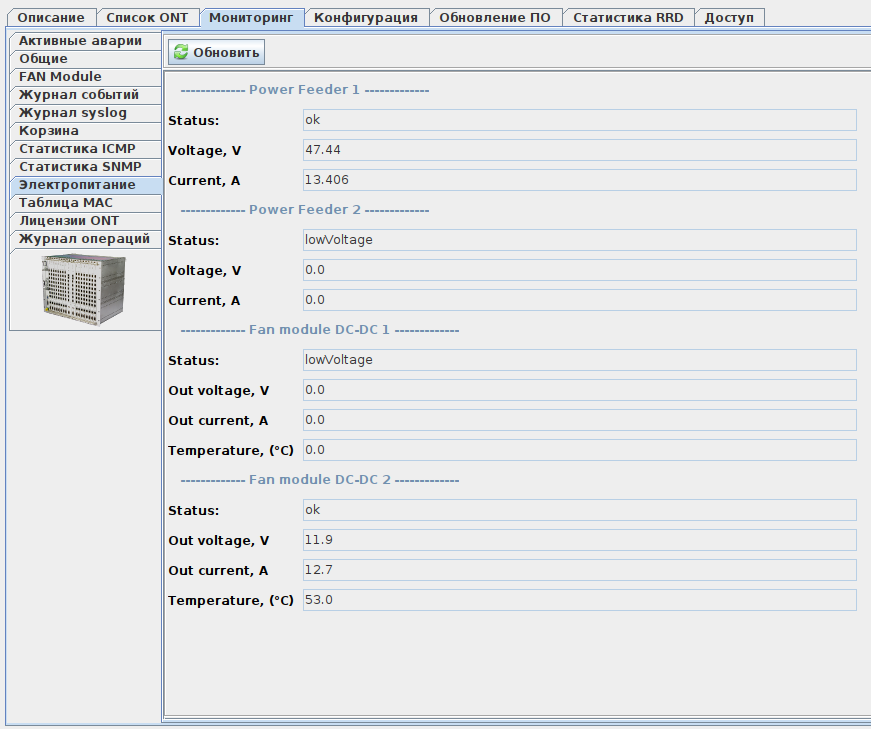Open the Статистика RRD tab

click(628, 18)
